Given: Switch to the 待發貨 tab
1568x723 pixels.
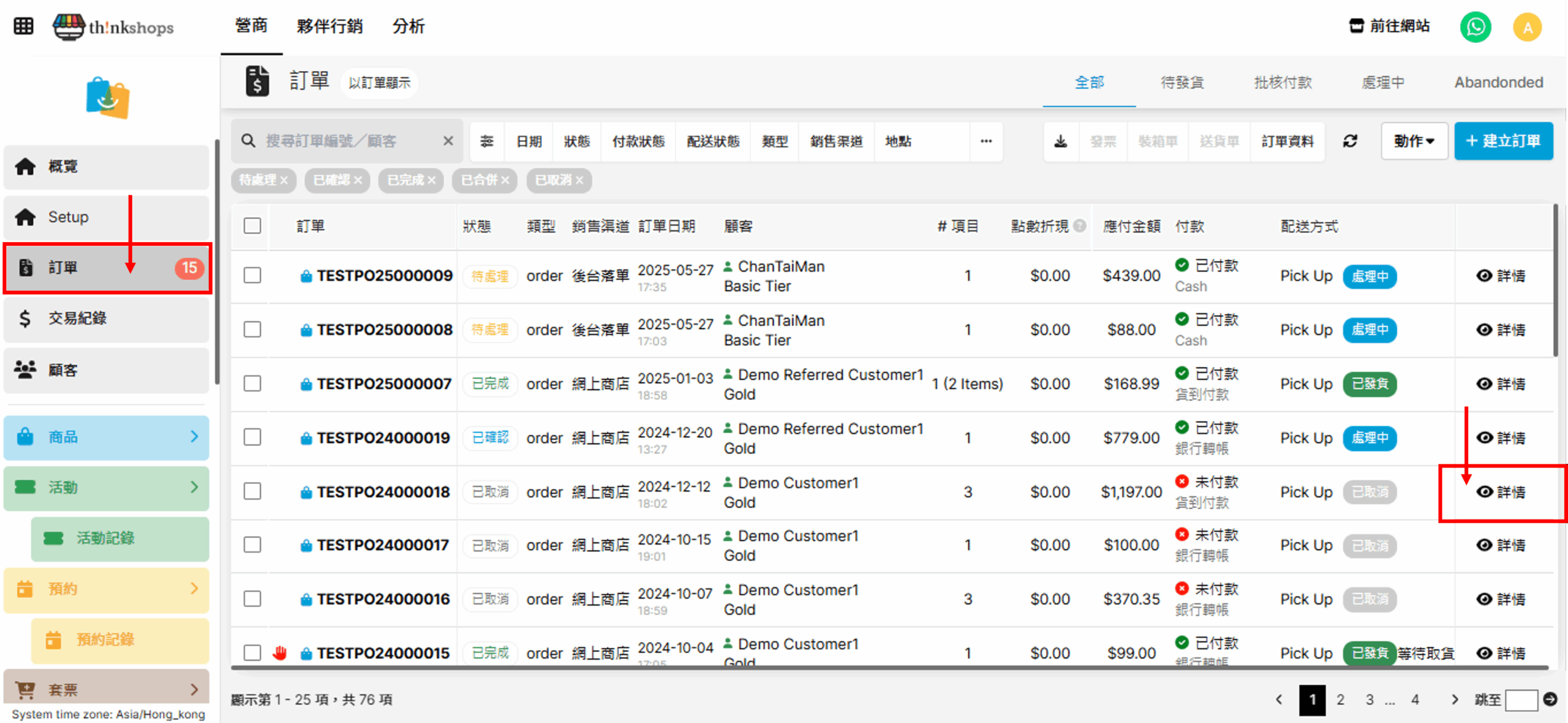Looking at the screenshot, I should click(x=1182, y=83).
